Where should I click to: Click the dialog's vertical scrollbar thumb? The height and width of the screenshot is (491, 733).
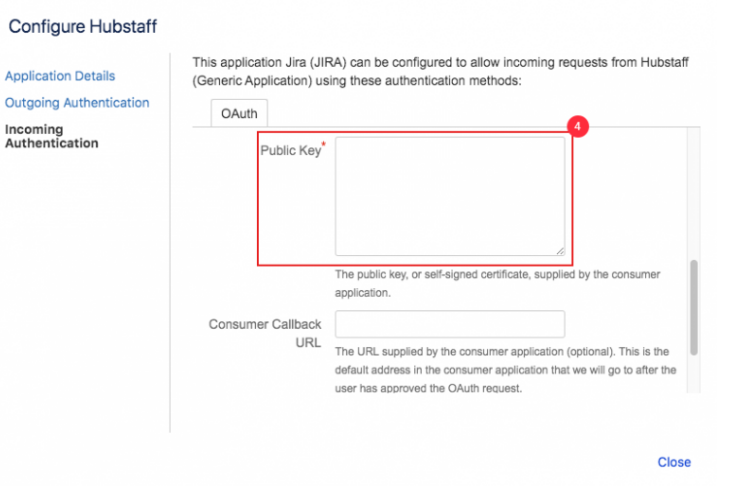(x=691, y=308)
